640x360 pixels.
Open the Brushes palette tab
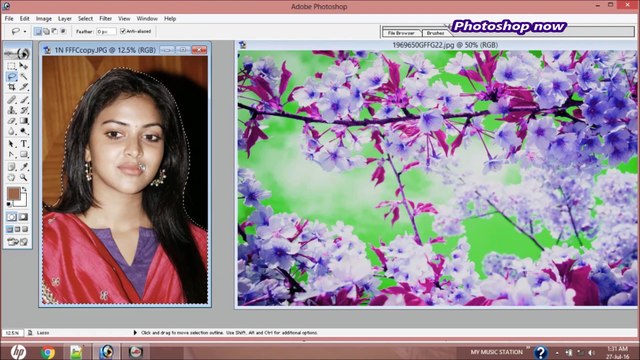pyautogui.click(x=436, y=33)
